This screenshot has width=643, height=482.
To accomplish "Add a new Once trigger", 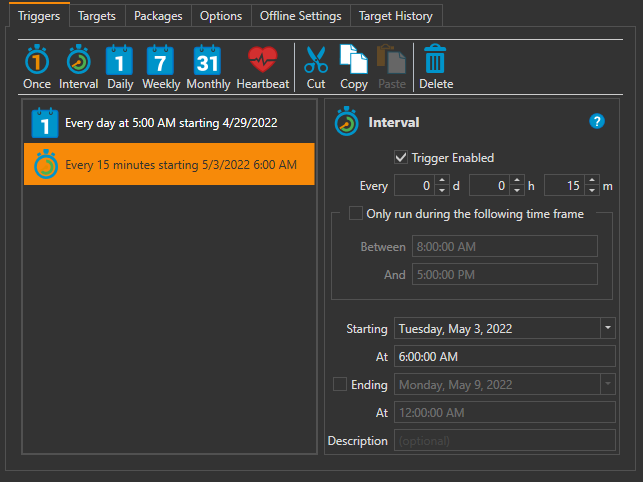I will click(x=37, y=67).
